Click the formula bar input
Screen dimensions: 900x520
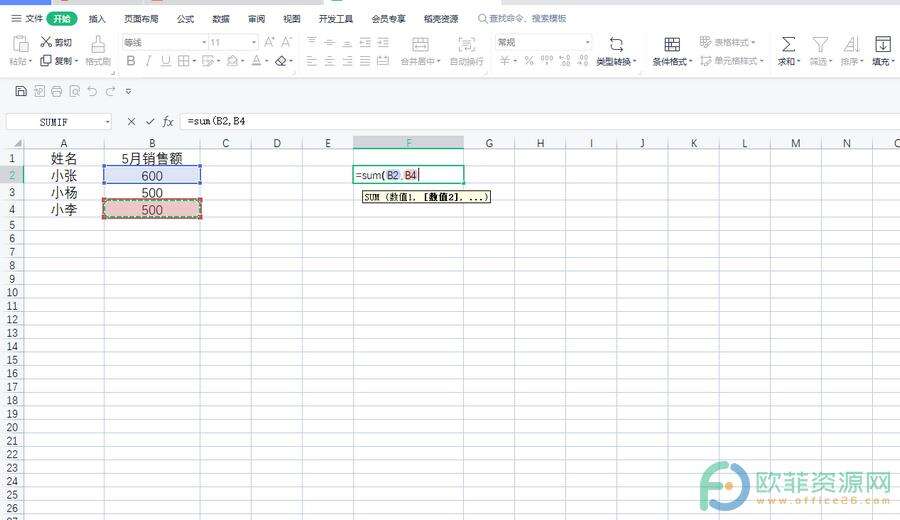point(540,121)
